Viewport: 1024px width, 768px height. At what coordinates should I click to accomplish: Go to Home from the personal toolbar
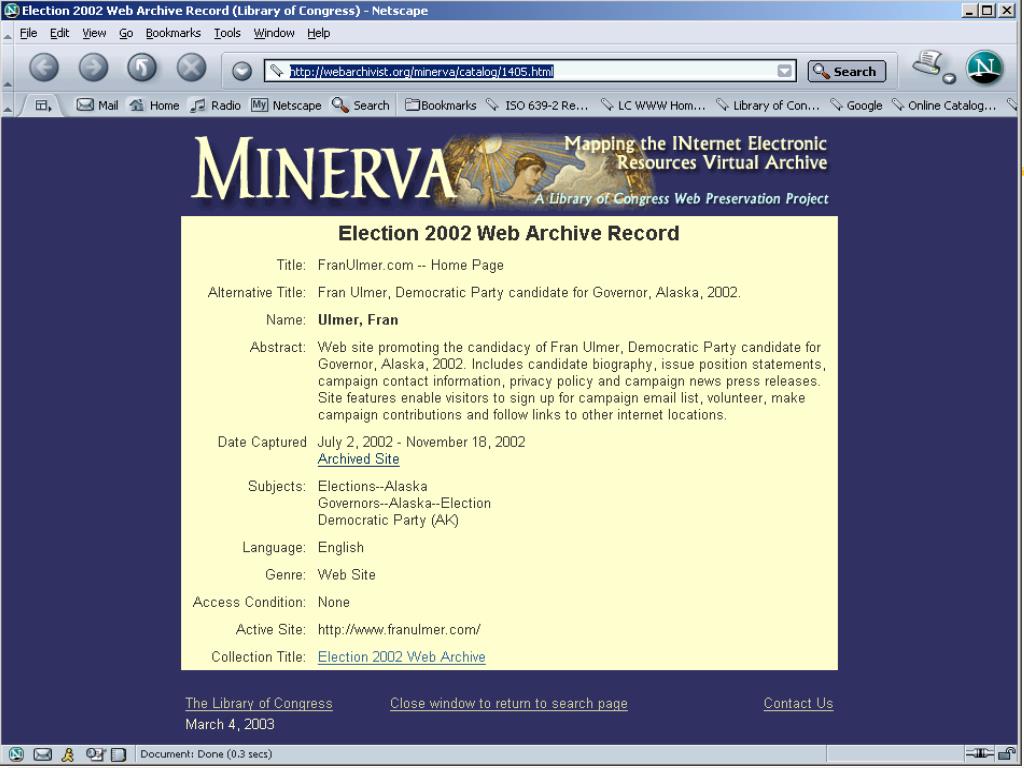[154, 105]
